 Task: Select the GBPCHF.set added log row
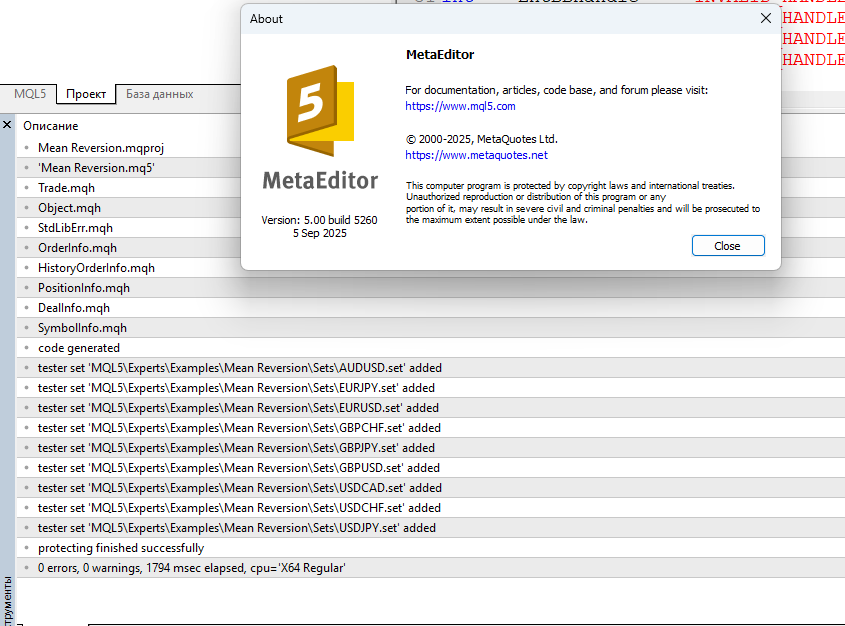(431, 427)
